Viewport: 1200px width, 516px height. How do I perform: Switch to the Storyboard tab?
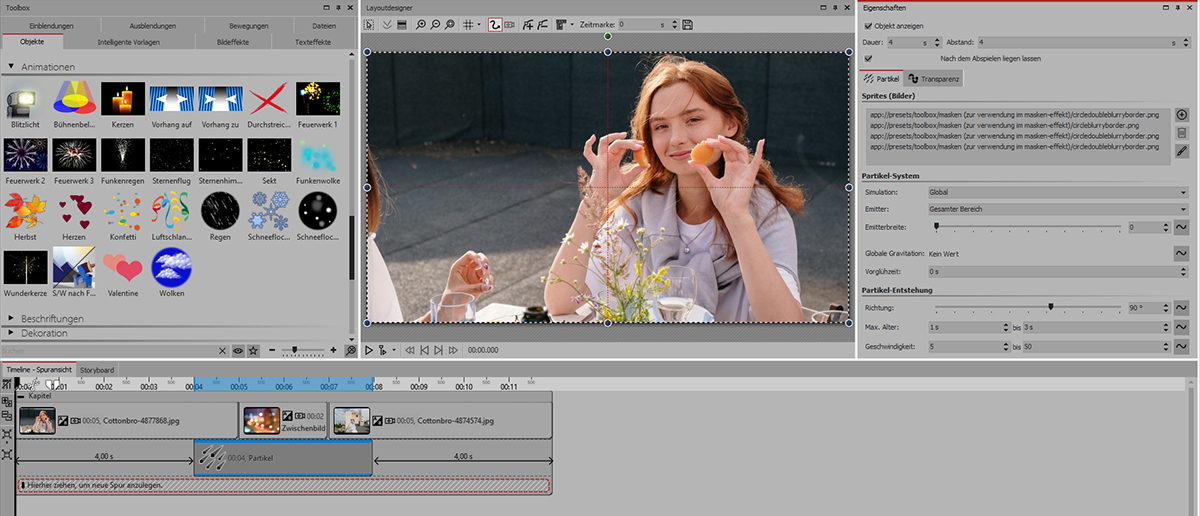pos(97,370)
